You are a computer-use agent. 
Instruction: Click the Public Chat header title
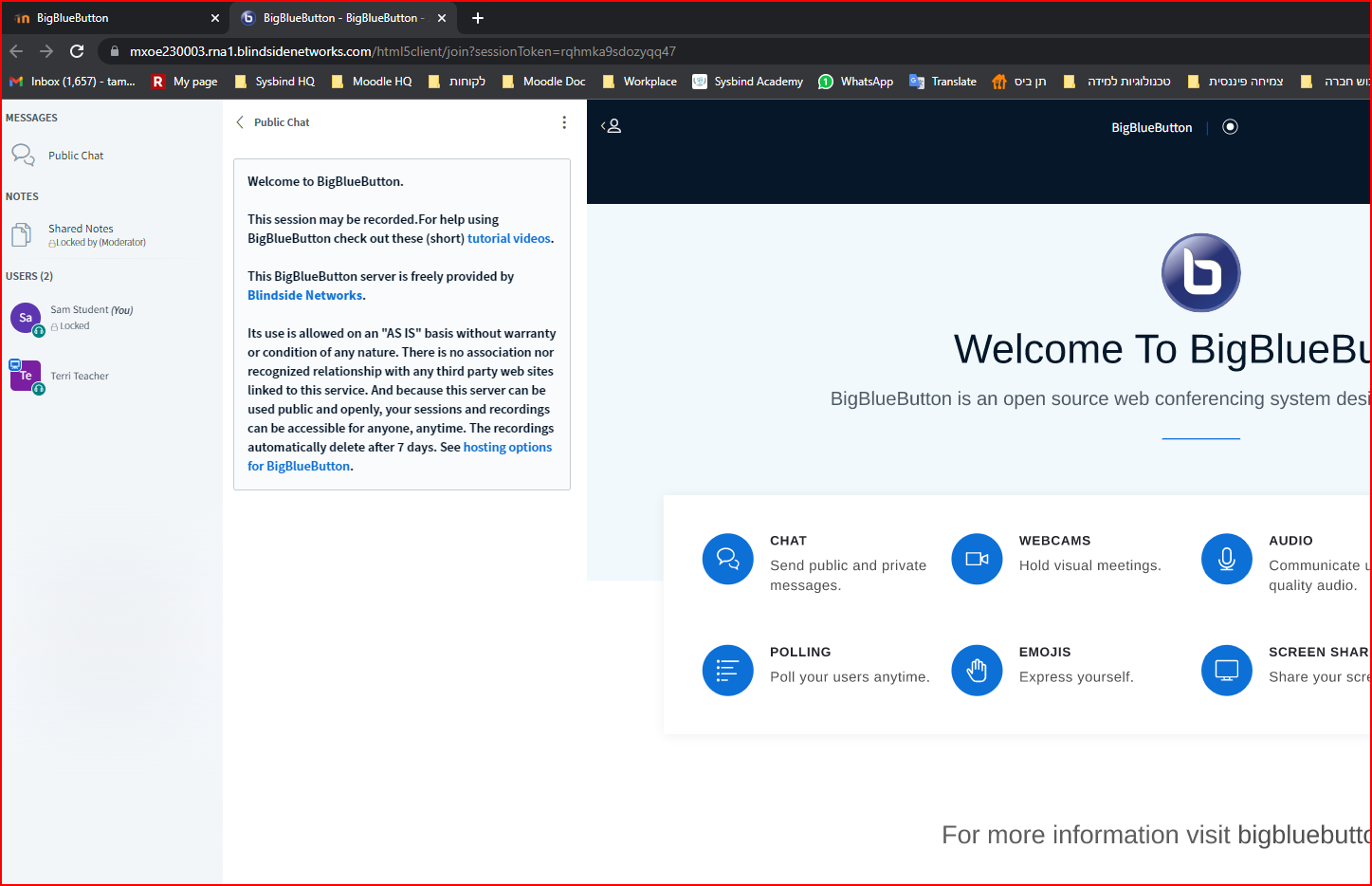click(x=282, y=122)
